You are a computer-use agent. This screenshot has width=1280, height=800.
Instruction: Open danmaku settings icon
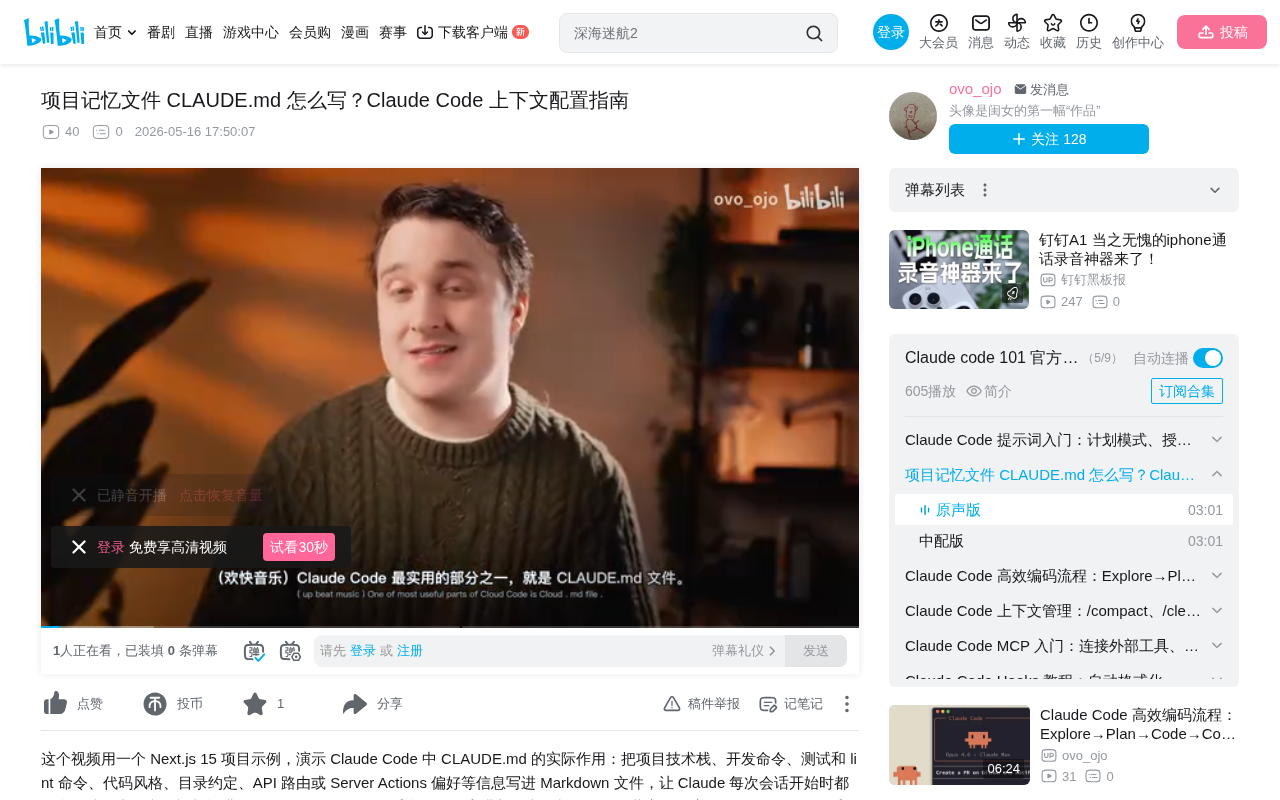(x=290, y=651)
